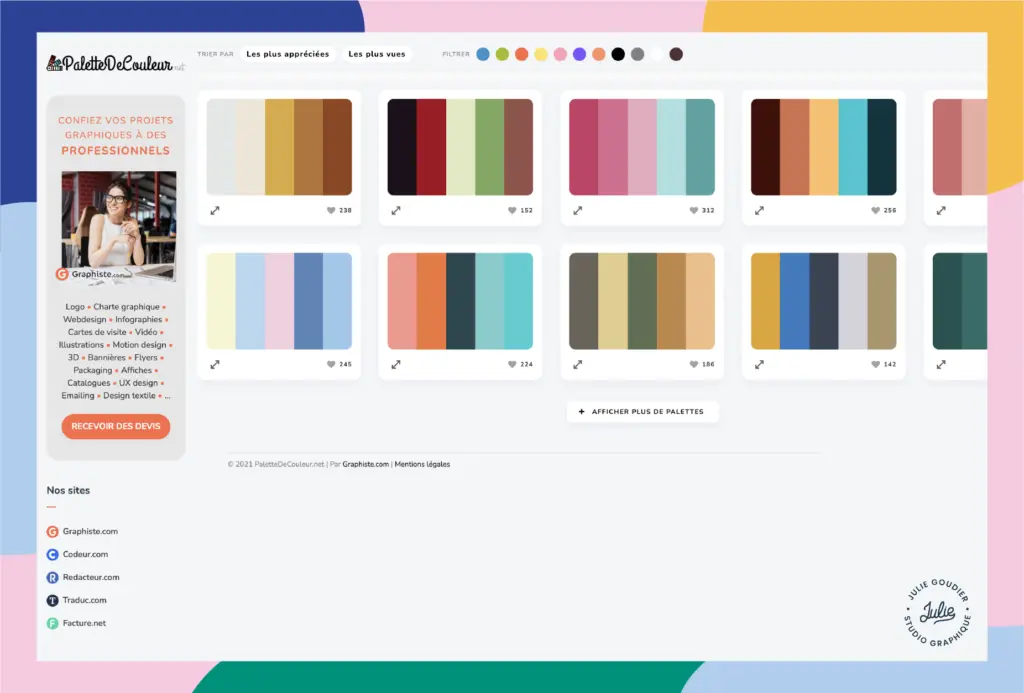Sort by Les plus appréciées

click(x=287, y=54)
